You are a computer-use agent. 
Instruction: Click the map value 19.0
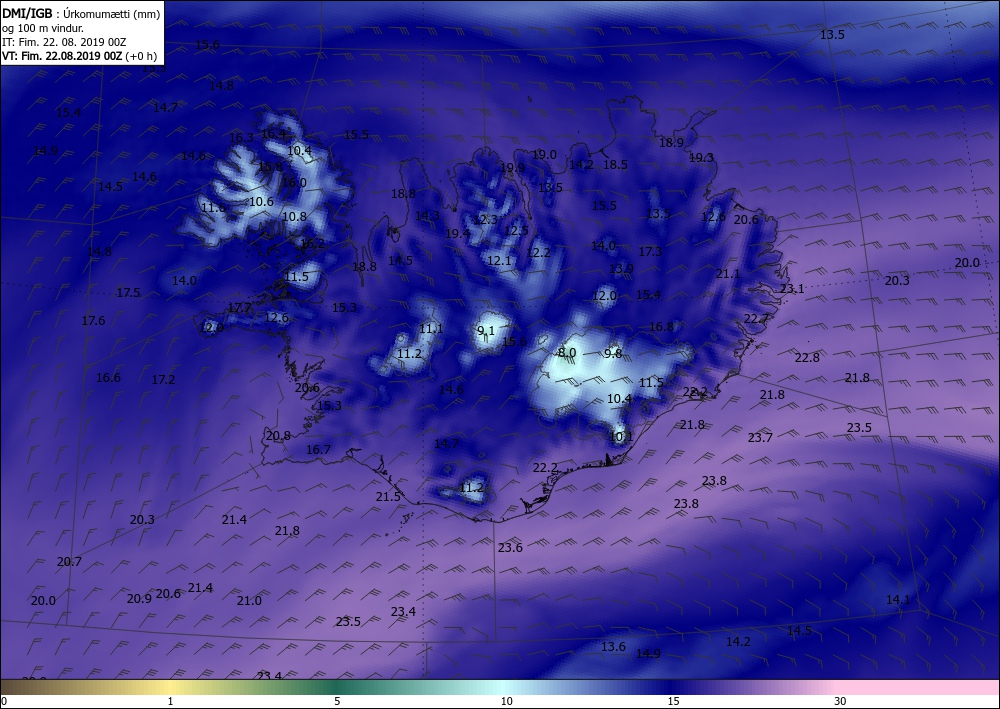pyautogui.click(x=544, y=154)
